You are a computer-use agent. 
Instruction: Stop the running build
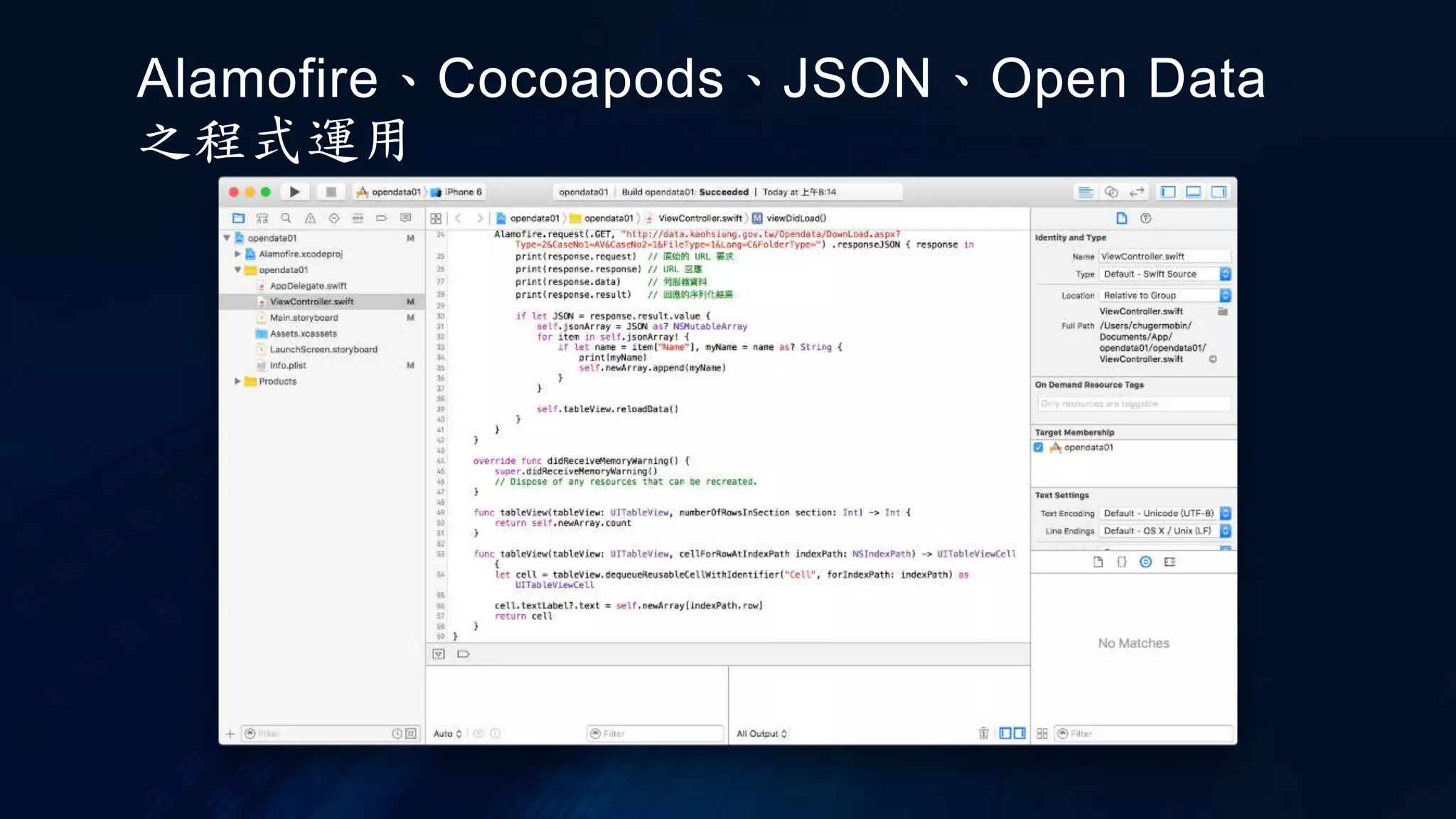[x=331, y=192]
